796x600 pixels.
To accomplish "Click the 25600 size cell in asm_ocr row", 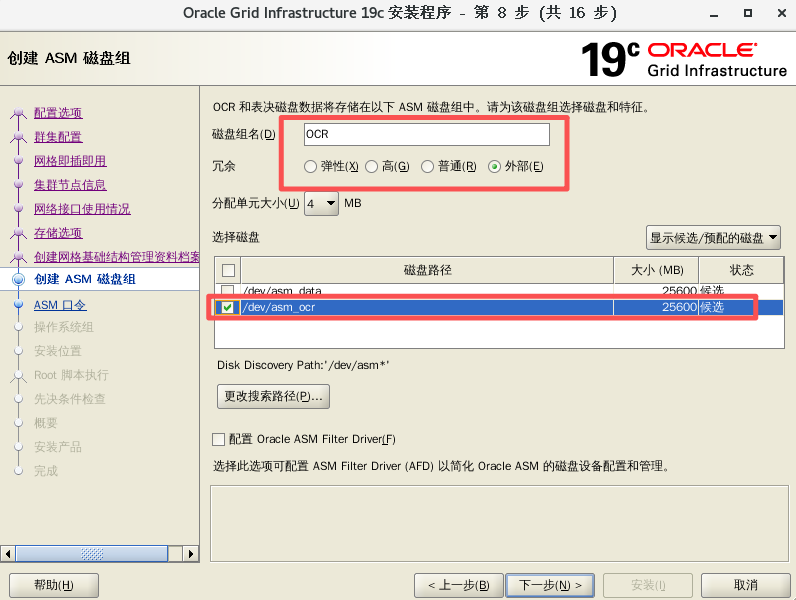I will pos(656,307).
